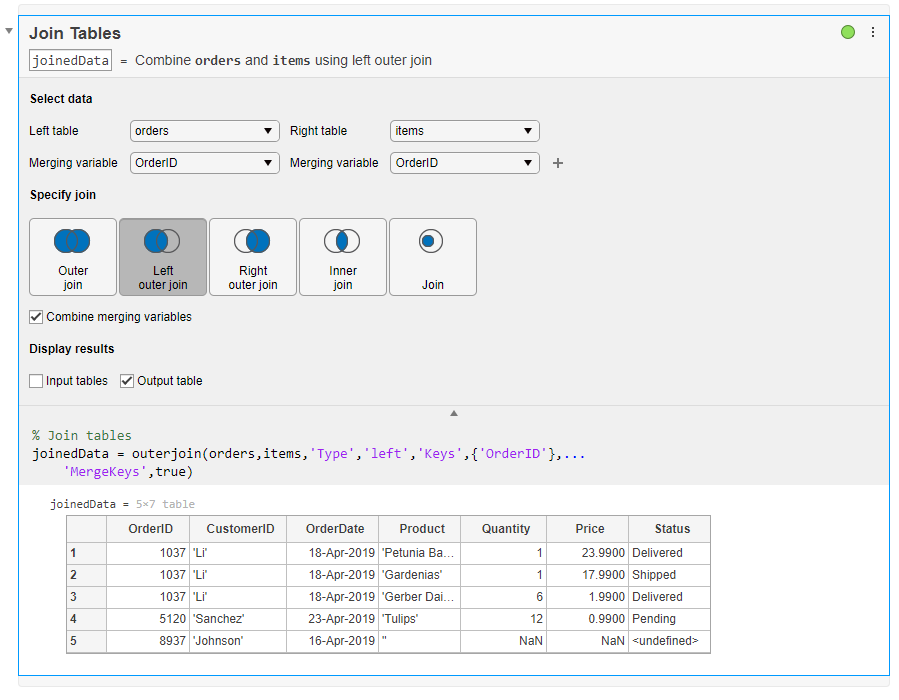The width and height of the screenshot is (899, 700).
Task: Enable the Input tables checkbox
Action: pos(37,381)
